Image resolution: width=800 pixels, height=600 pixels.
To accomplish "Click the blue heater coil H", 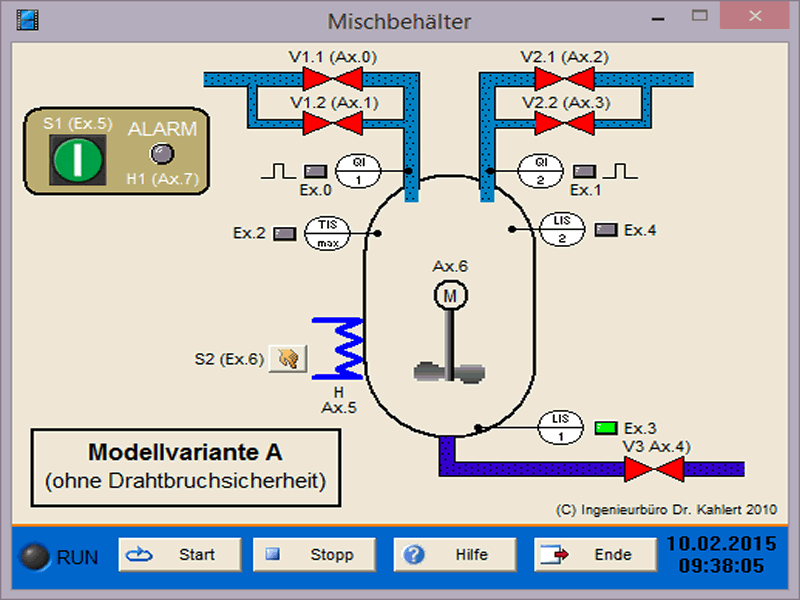I will point(338,348).
